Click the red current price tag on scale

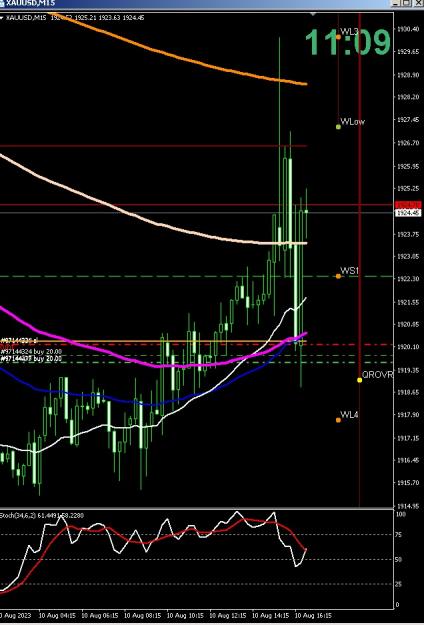pos(408,205)
